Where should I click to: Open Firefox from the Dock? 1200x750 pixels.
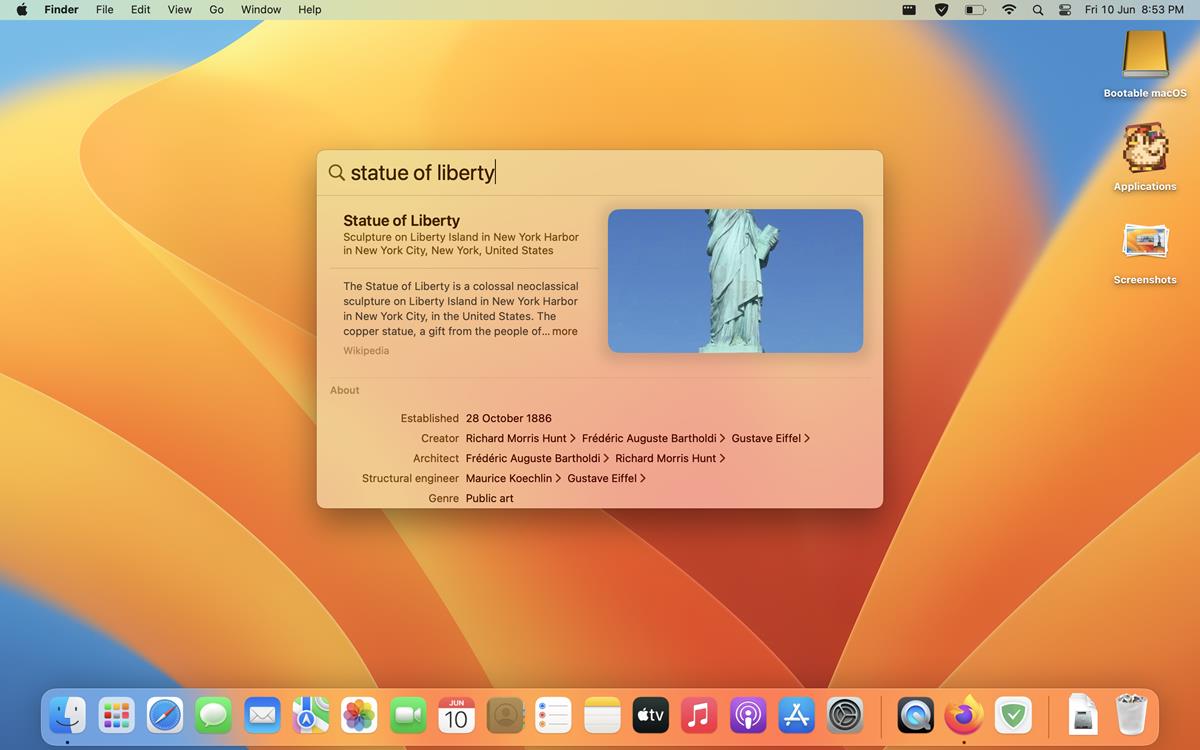pos(964,715)
